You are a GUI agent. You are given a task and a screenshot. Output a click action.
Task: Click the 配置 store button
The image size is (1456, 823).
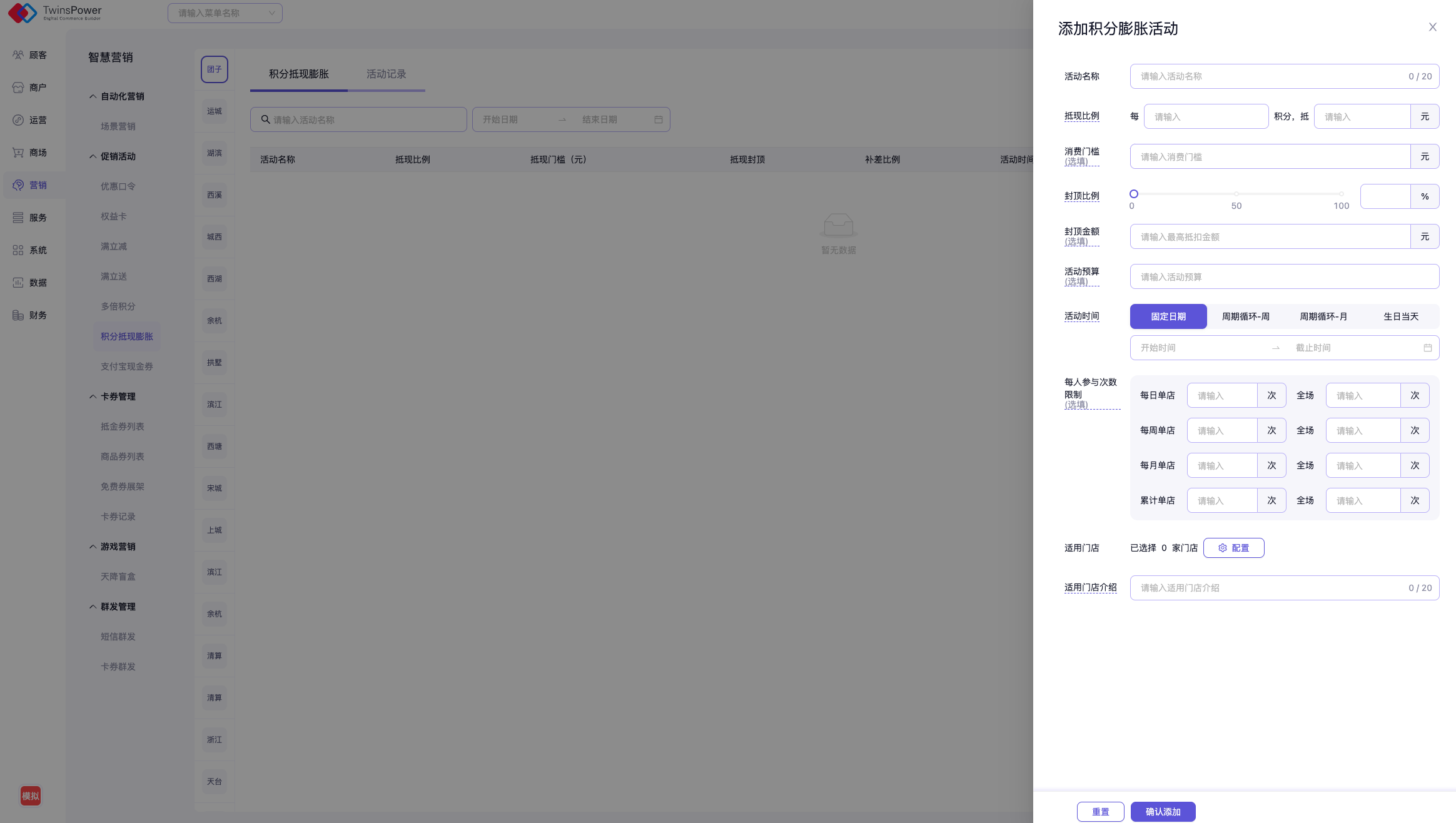tap(1233, 548)
